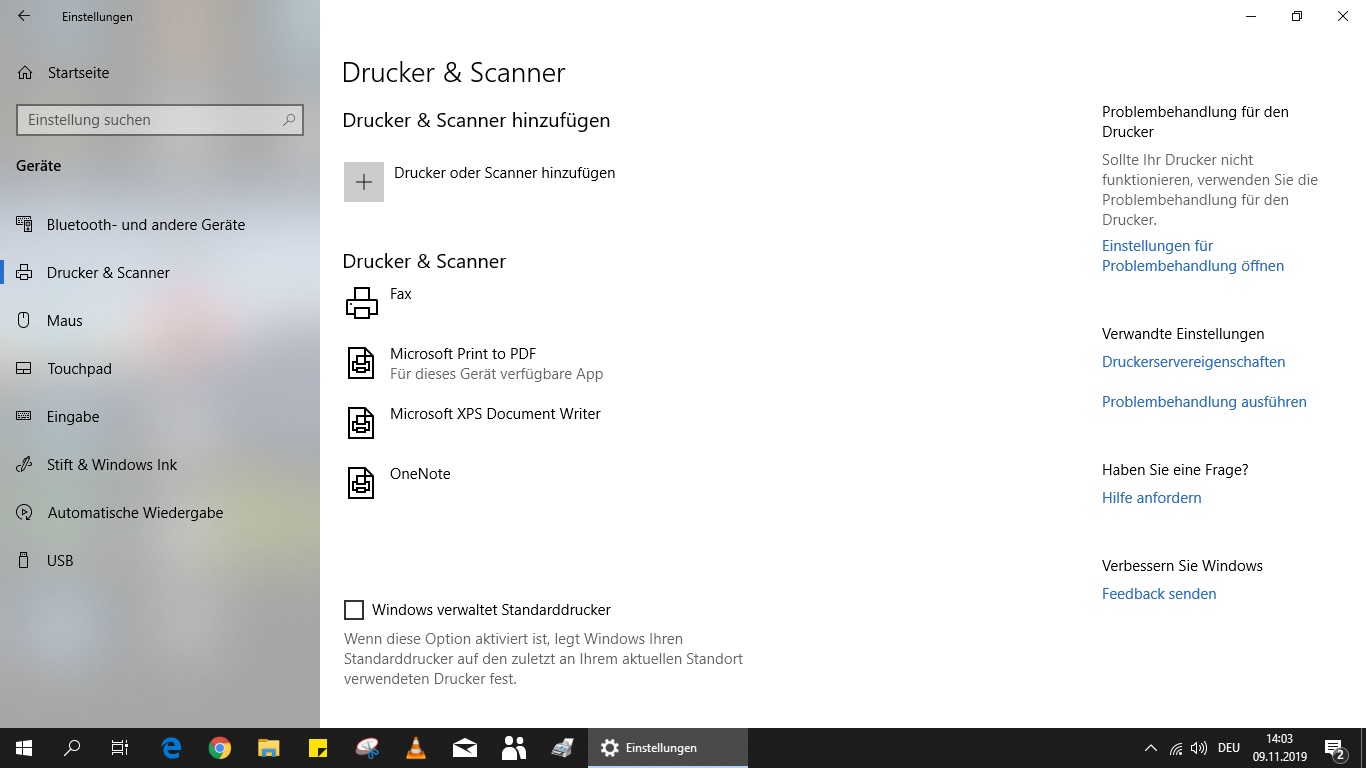Screen dimensions: 1366x768
Task: Click the Fax printer icon
Action: pyautogui.click(x=361, y=303)
